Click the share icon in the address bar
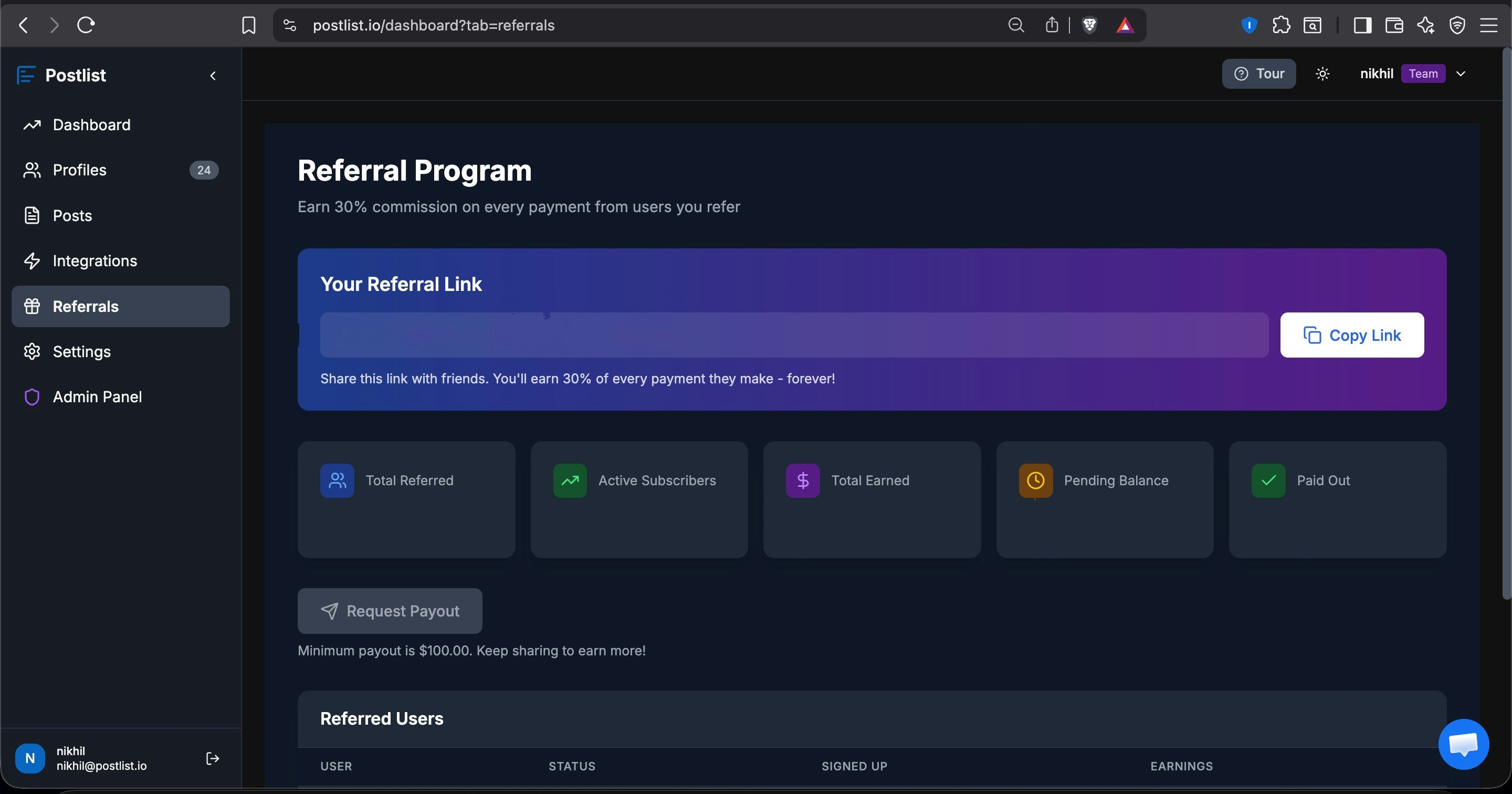1512x794 pixels. [x=1052, y=25]
